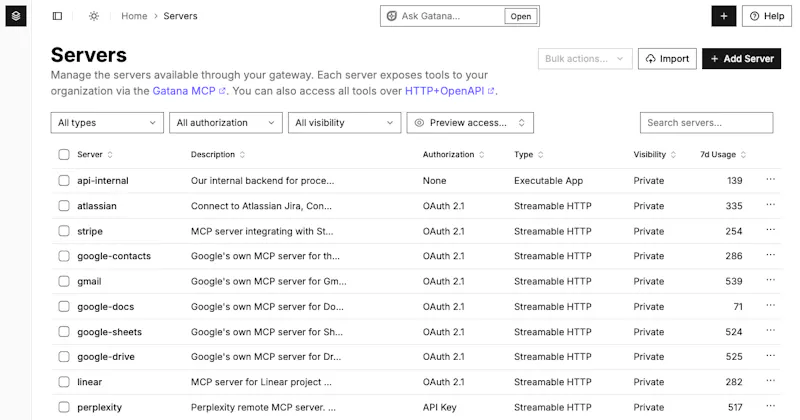Image resolution: width=800 pixels, height=420 pixels.
Task: Check the atlassian row checkbox
Action: coord(64,206)
